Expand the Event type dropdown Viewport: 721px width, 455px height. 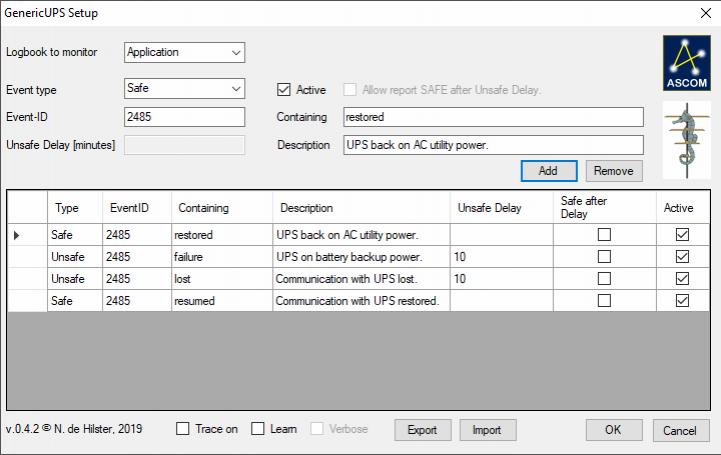tap(185, 89)
